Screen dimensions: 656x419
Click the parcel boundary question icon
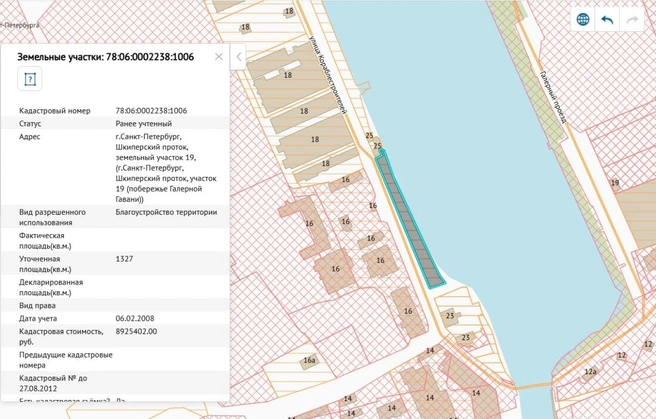point(30,79)
